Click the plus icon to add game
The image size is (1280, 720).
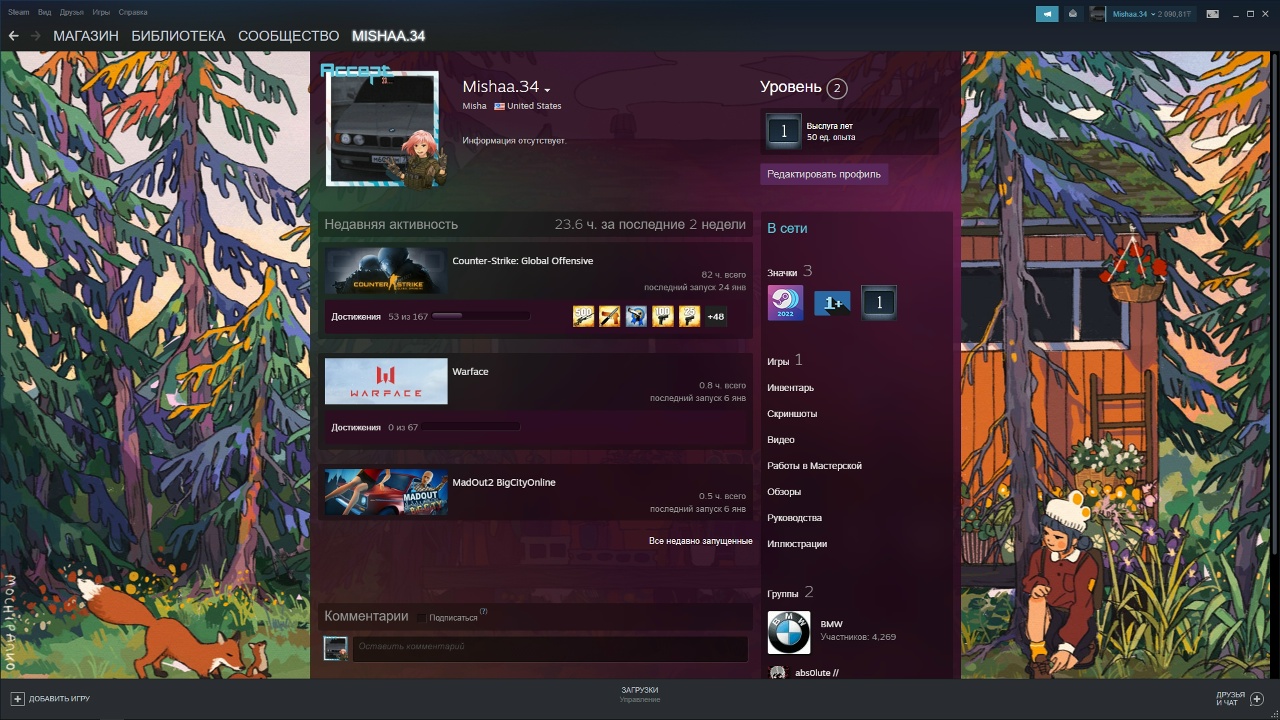[x=17, y=699]
